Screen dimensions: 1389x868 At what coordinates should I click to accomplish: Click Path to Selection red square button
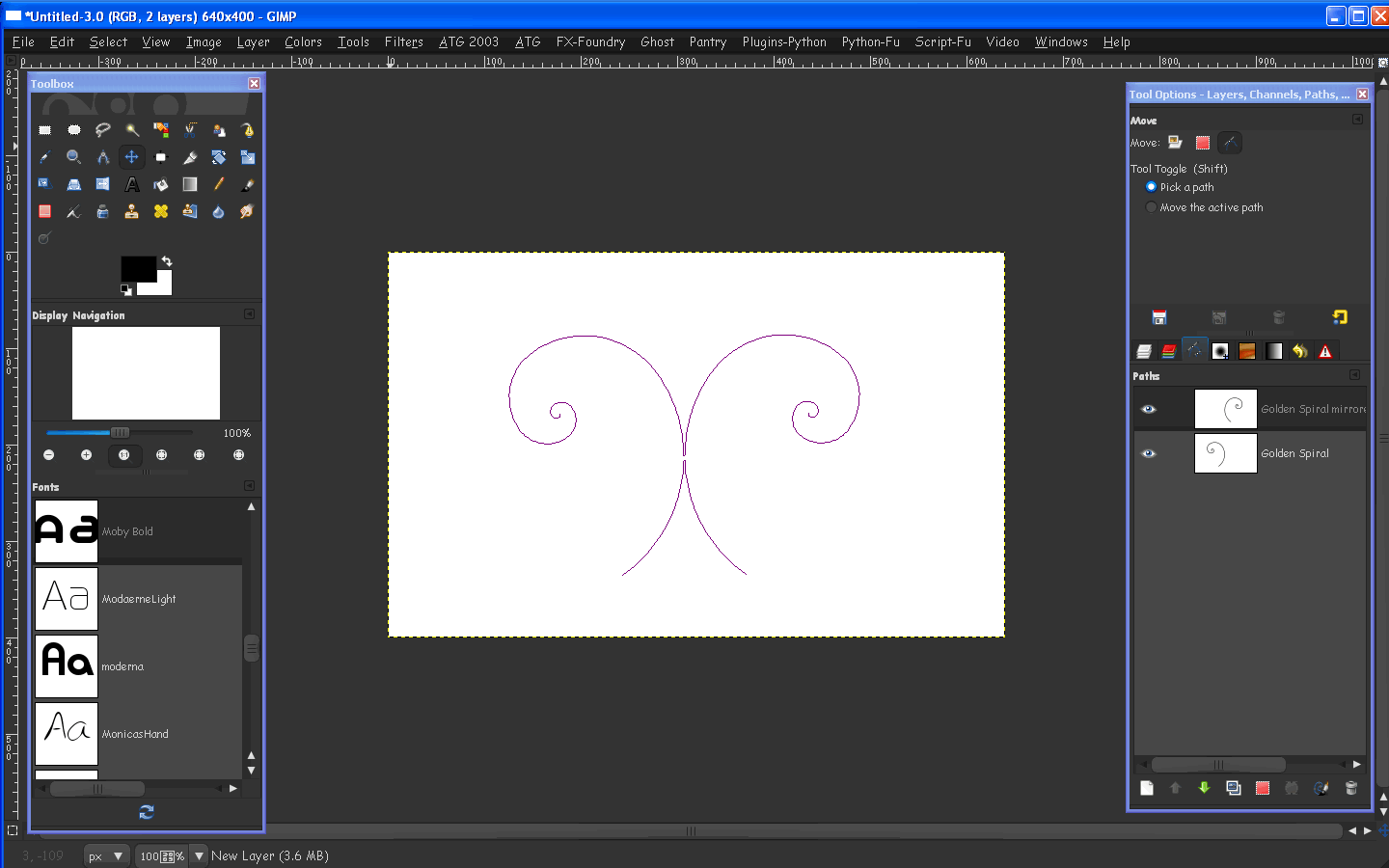coord(1263,788)
